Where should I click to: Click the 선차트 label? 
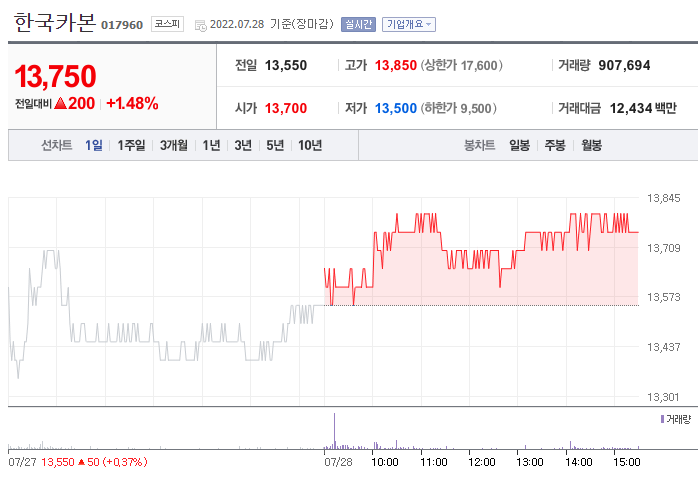point(57,145)
